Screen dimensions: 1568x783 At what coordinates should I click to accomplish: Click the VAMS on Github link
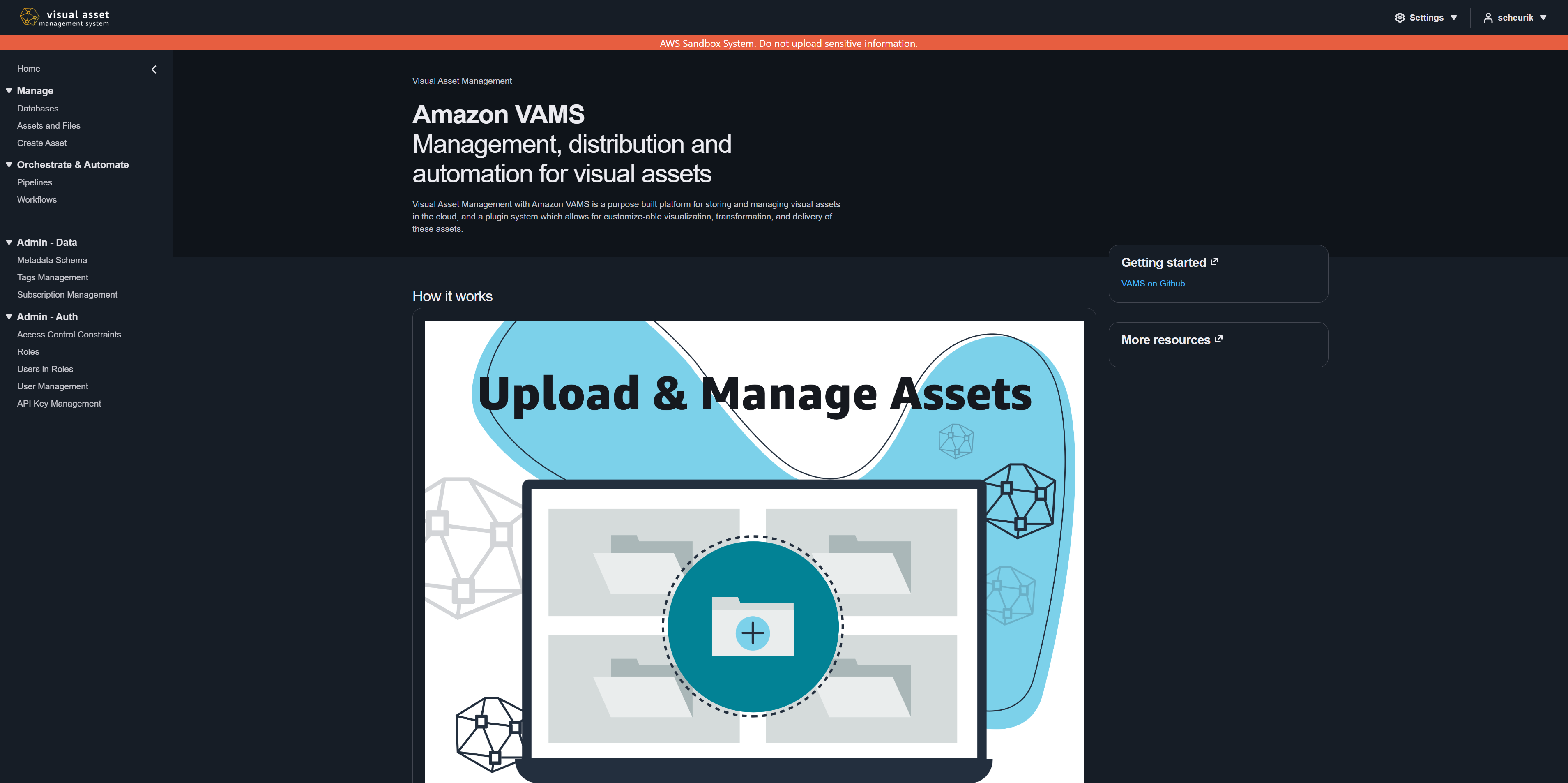coord(1153,284)
